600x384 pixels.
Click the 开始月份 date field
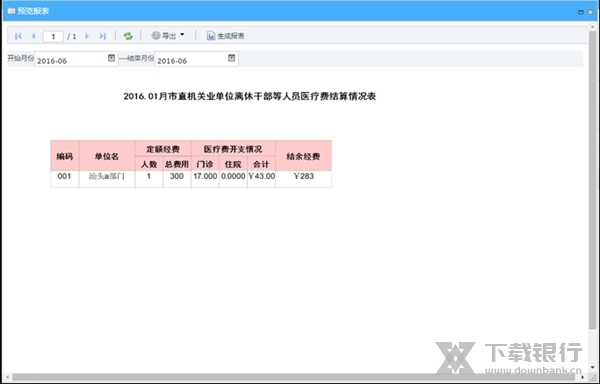[x=76, y=59]
